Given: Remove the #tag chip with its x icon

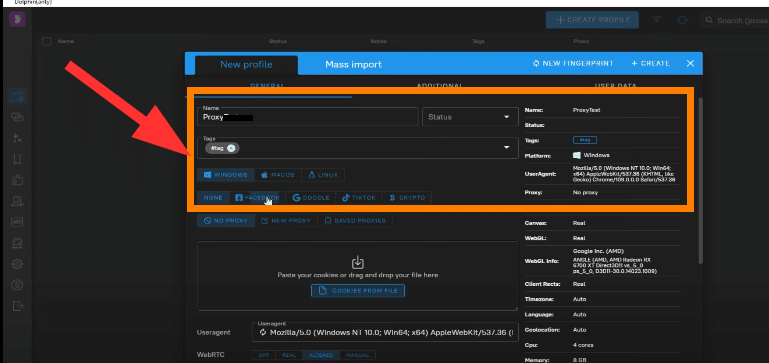Looking at the screenshot, I should coord(231,148).
